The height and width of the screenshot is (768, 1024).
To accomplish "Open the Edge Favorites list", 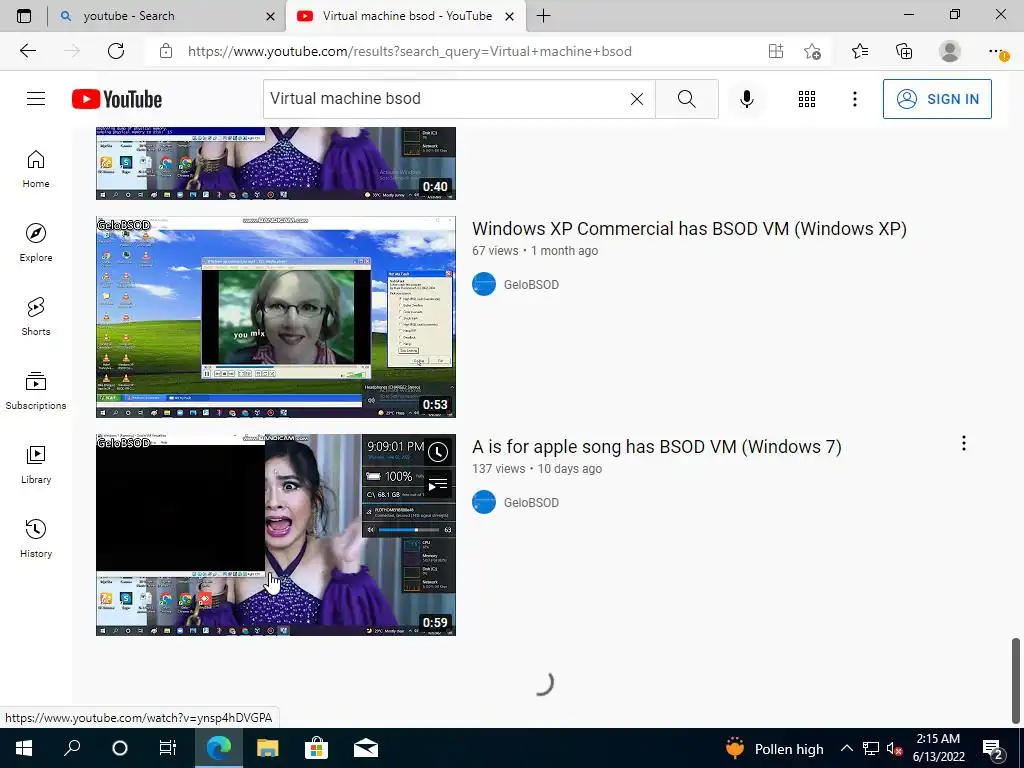I will click(x=860, y=51).
